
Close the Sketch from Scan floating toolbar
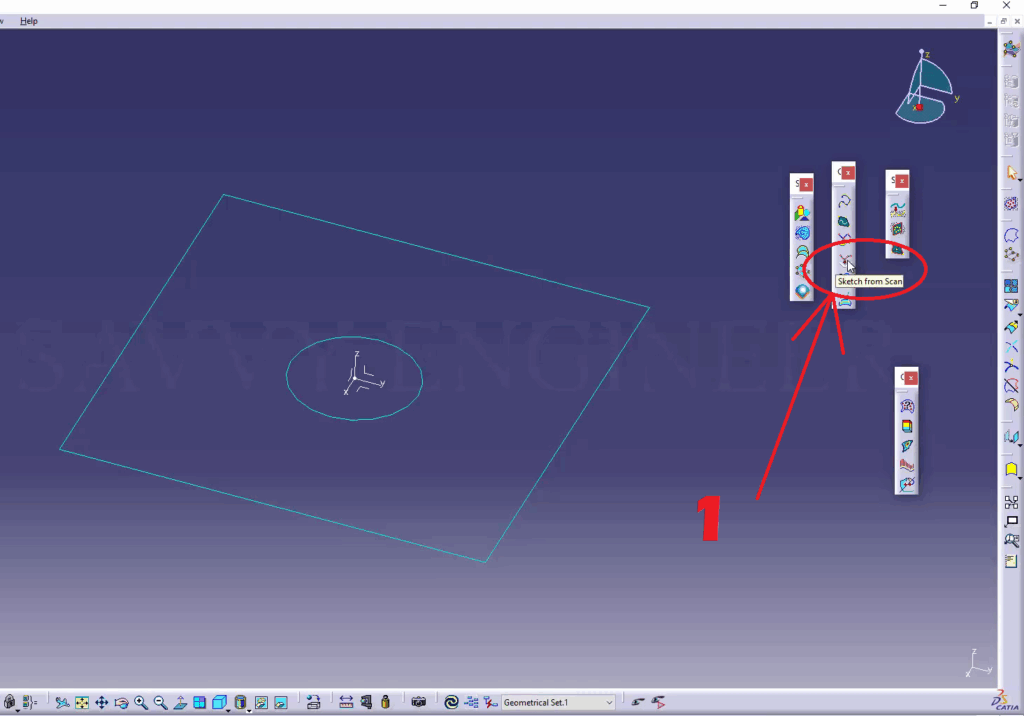click(x=848, y=172)
